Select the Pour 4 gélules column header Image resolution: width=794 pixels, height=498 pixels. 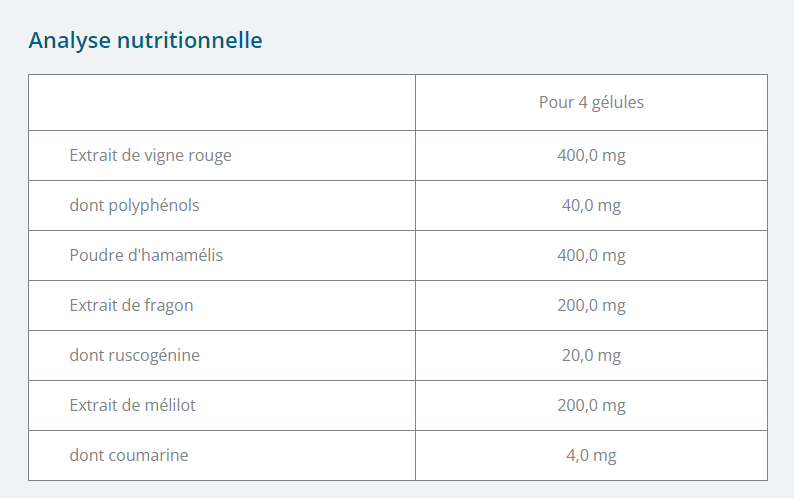(x=591, y=102)
